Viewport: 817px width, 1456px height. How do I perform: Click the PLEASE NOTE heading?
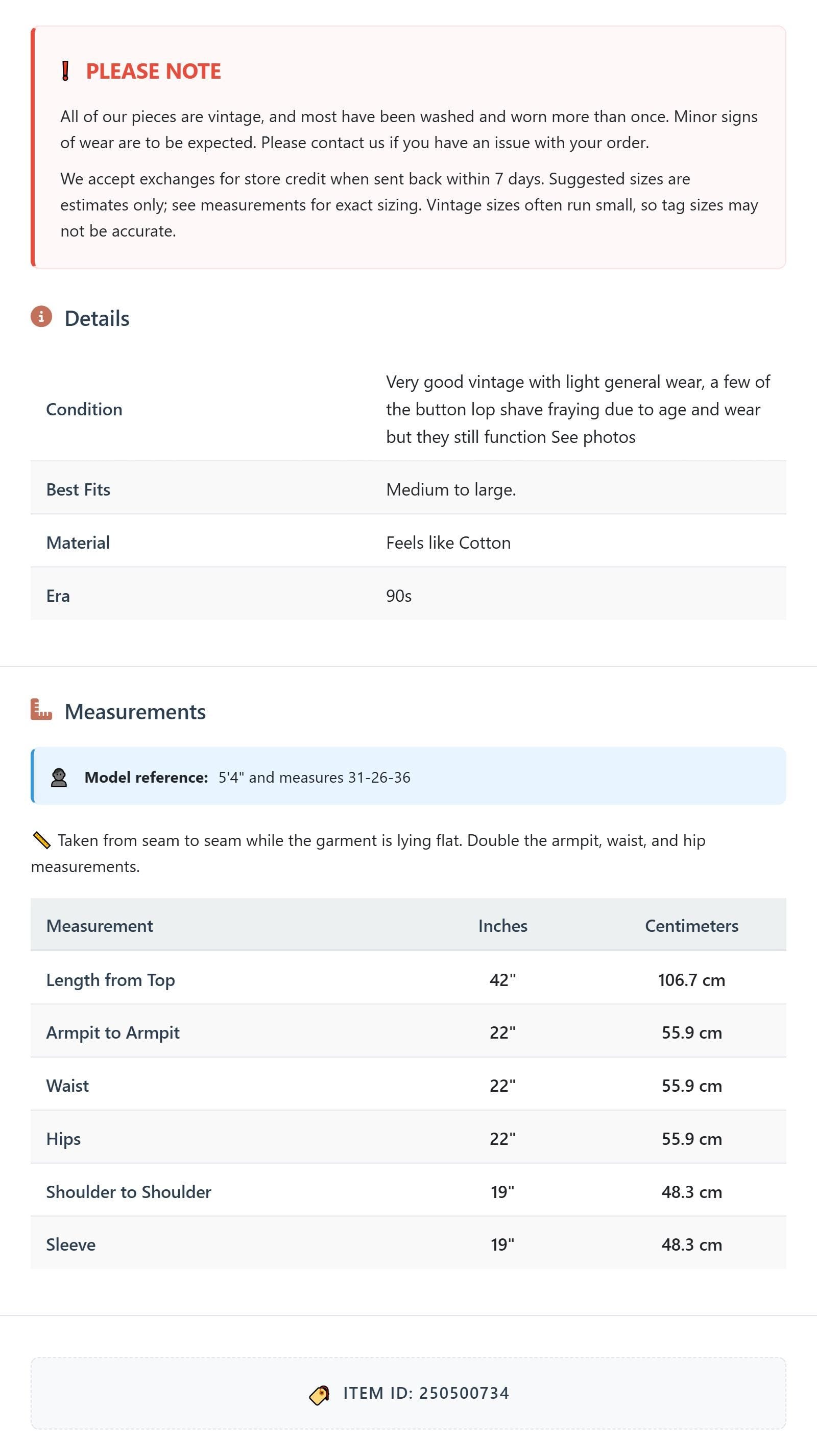[x=153, y=71]
